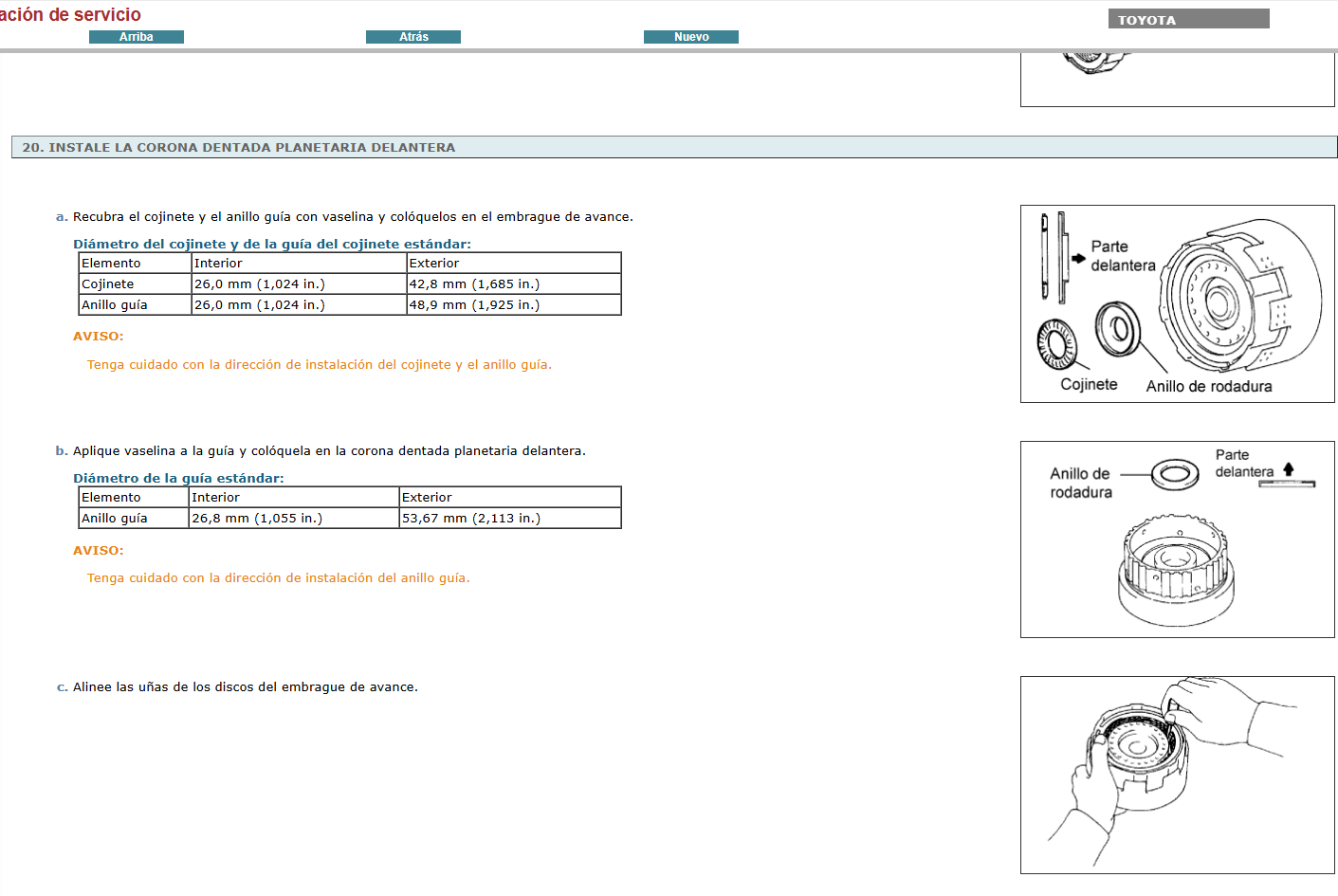Click the 'Exterior' column header cell

pyautogui.click(x=433, y=263)
